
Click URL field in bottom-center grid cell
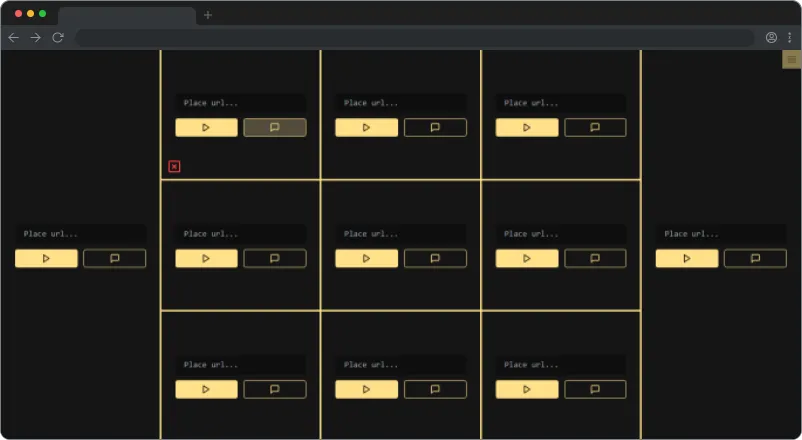pyautogui.click(x=400, y=365)
